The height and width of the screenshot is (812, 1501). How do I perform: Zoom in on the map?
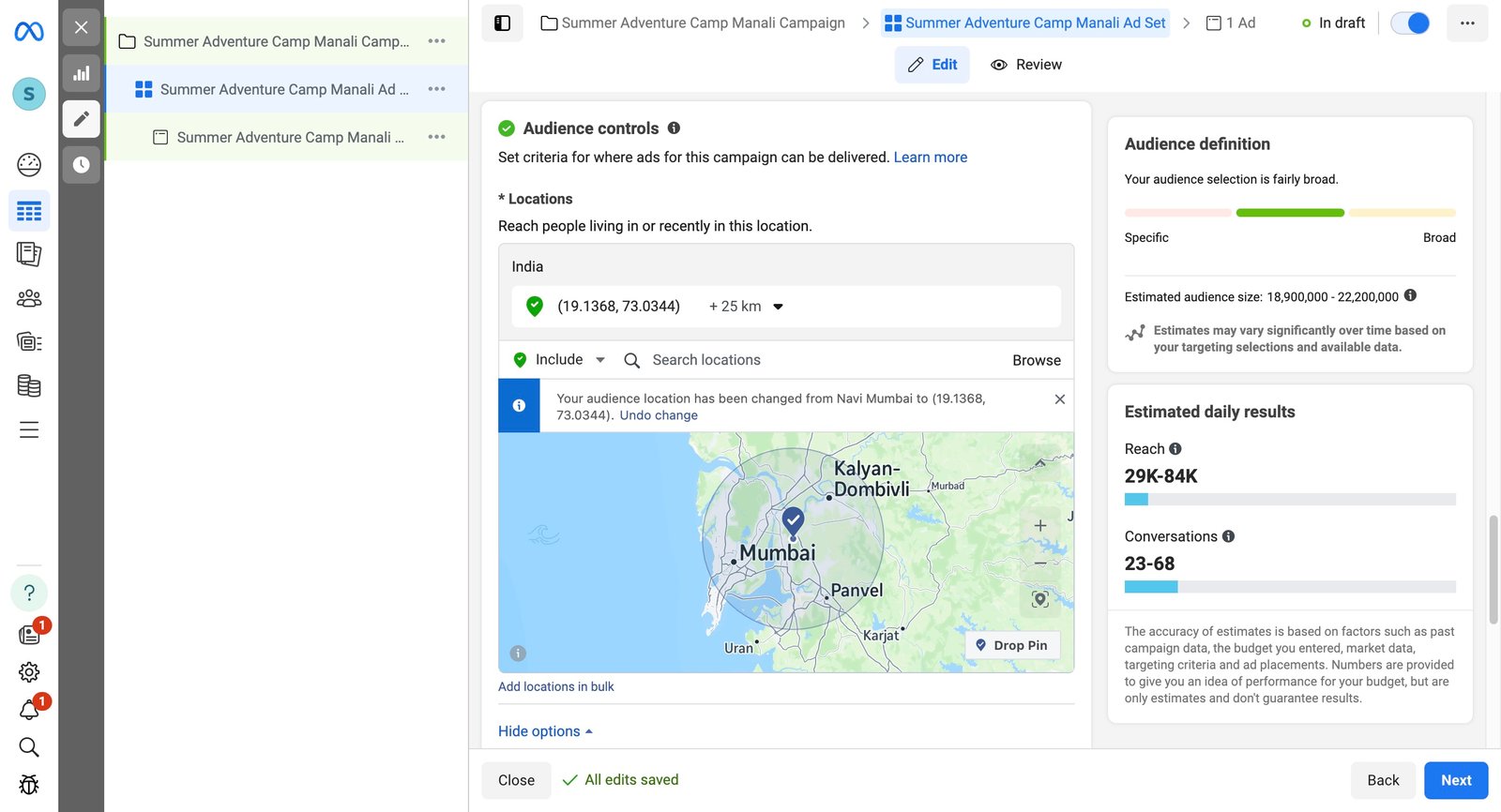1039,526
